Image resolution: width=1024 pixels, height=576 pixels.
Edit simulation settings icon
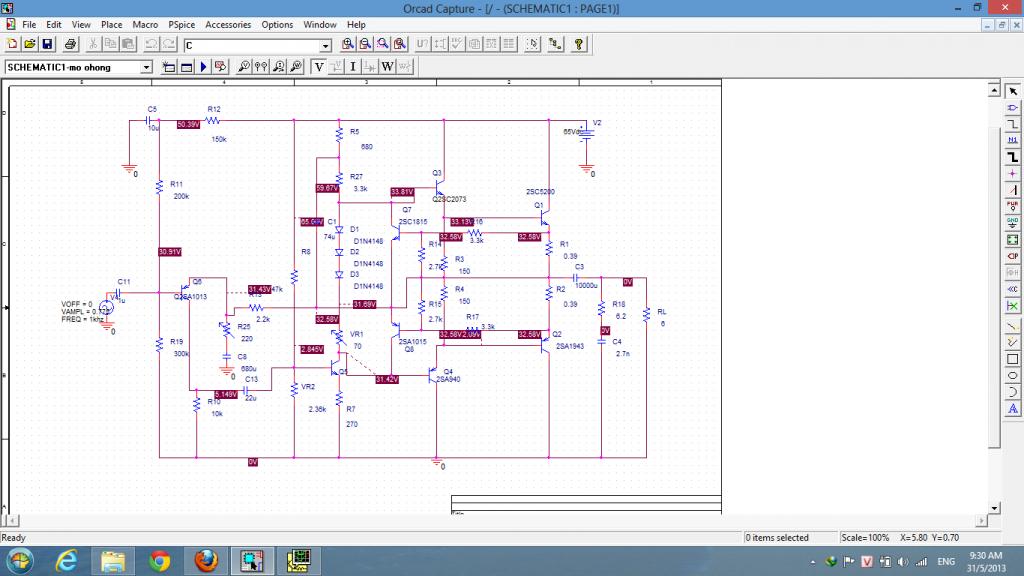(x=186, y=67)
